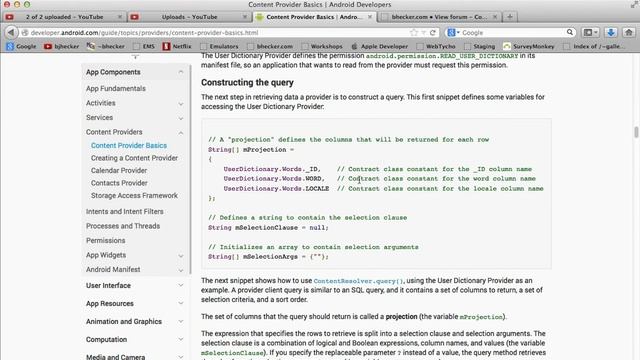Image resolution: width=640 pixels, height=360 pixels.
Task: Open the READ_USER_DICTIONARY permission link
Action: [x=442, y=56]
